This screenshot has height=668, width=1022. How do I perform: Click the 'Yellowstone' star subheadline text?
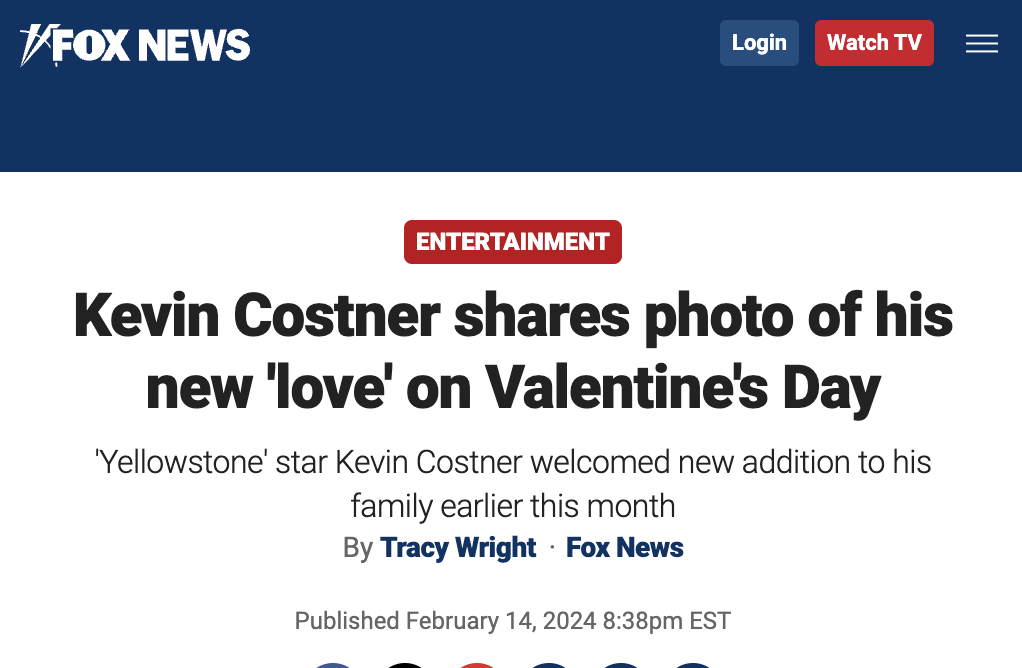coord(512,483)
